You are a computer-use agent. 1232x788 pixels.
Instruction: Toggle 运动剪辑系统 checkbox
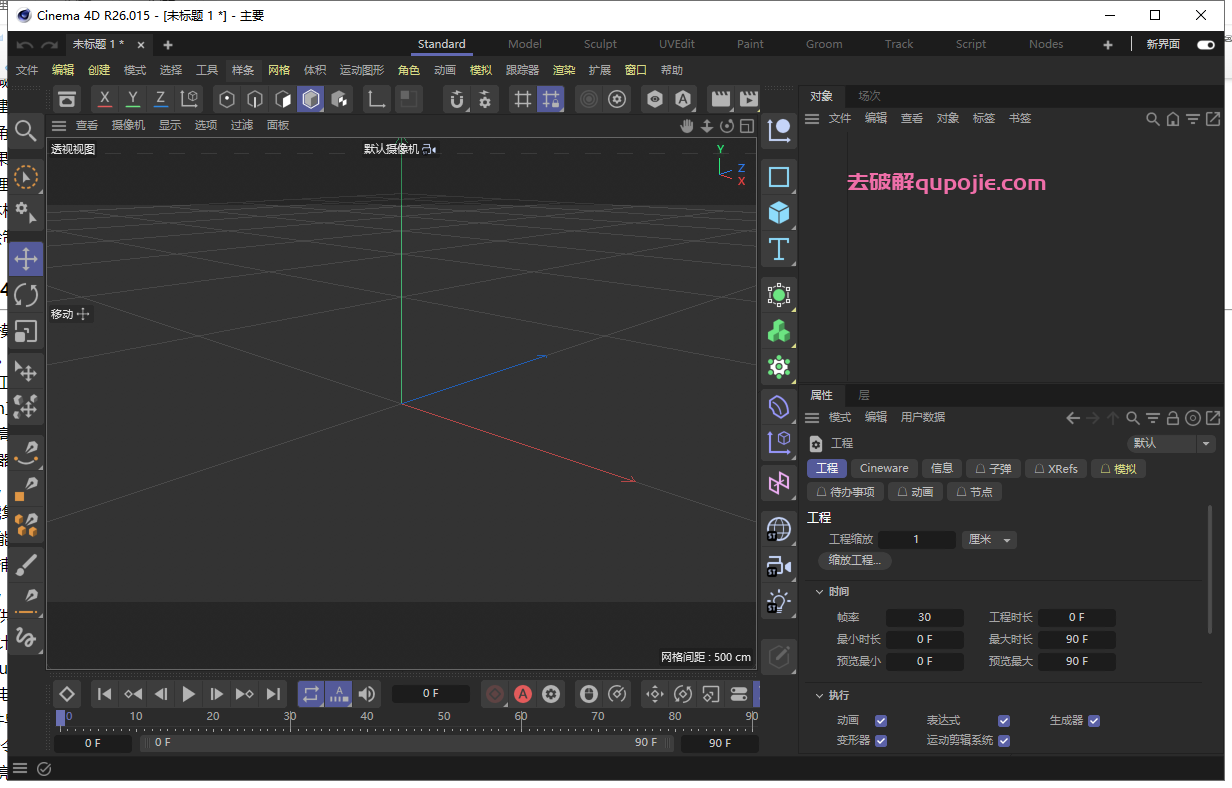[x=1004, y=741]
